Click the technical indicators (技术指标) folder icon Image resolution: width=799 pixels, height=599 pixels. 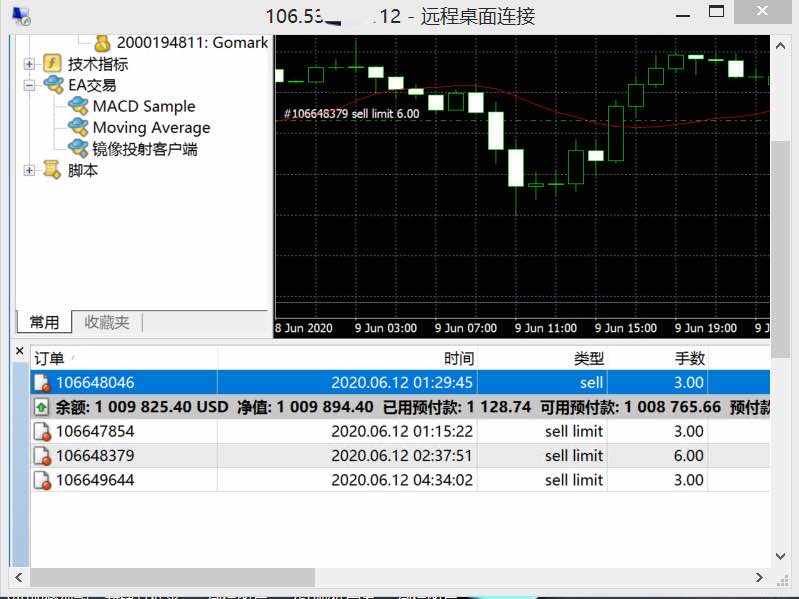[52, 64]
